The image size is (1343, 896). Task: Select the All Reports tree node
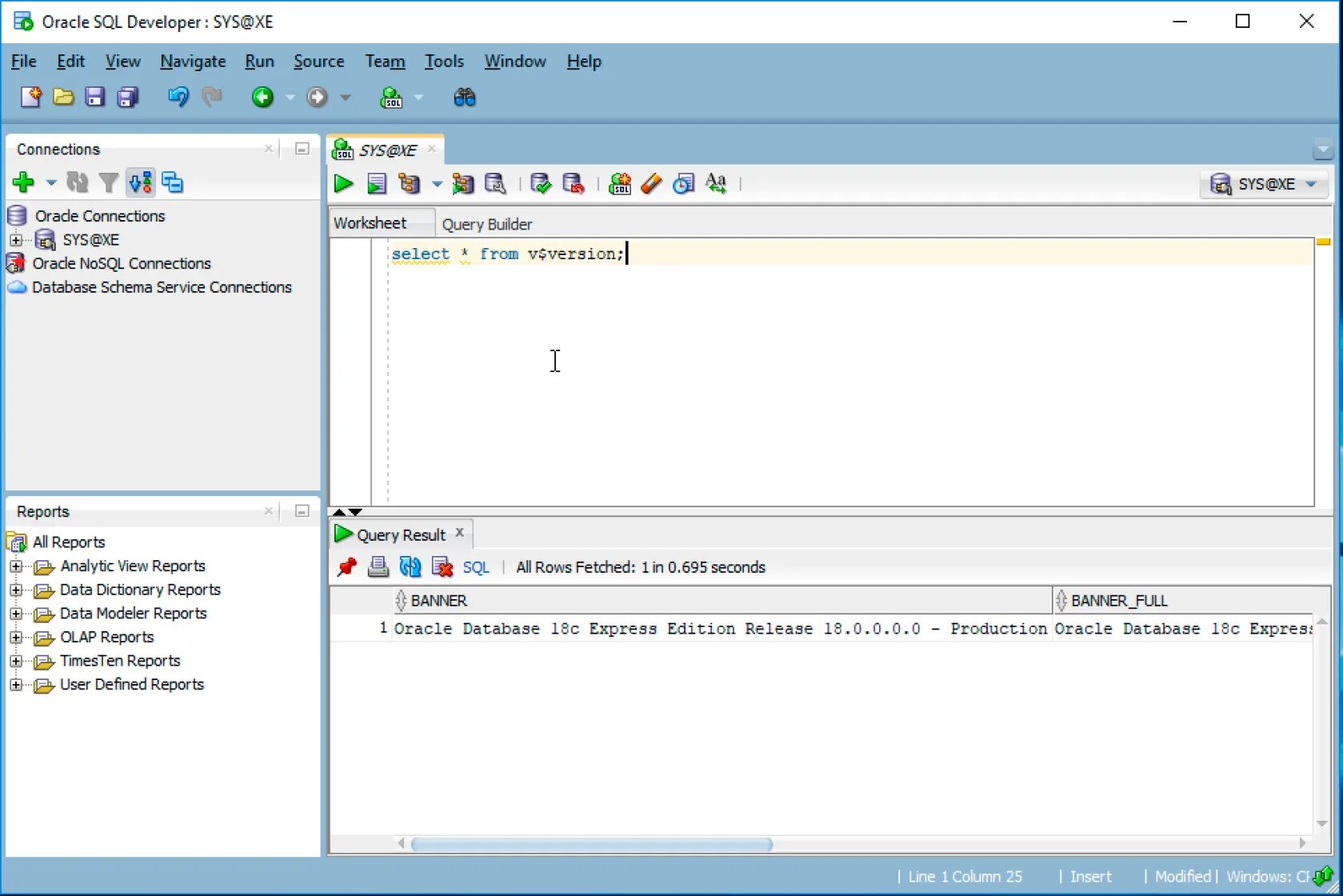click(x=69, y=542)
